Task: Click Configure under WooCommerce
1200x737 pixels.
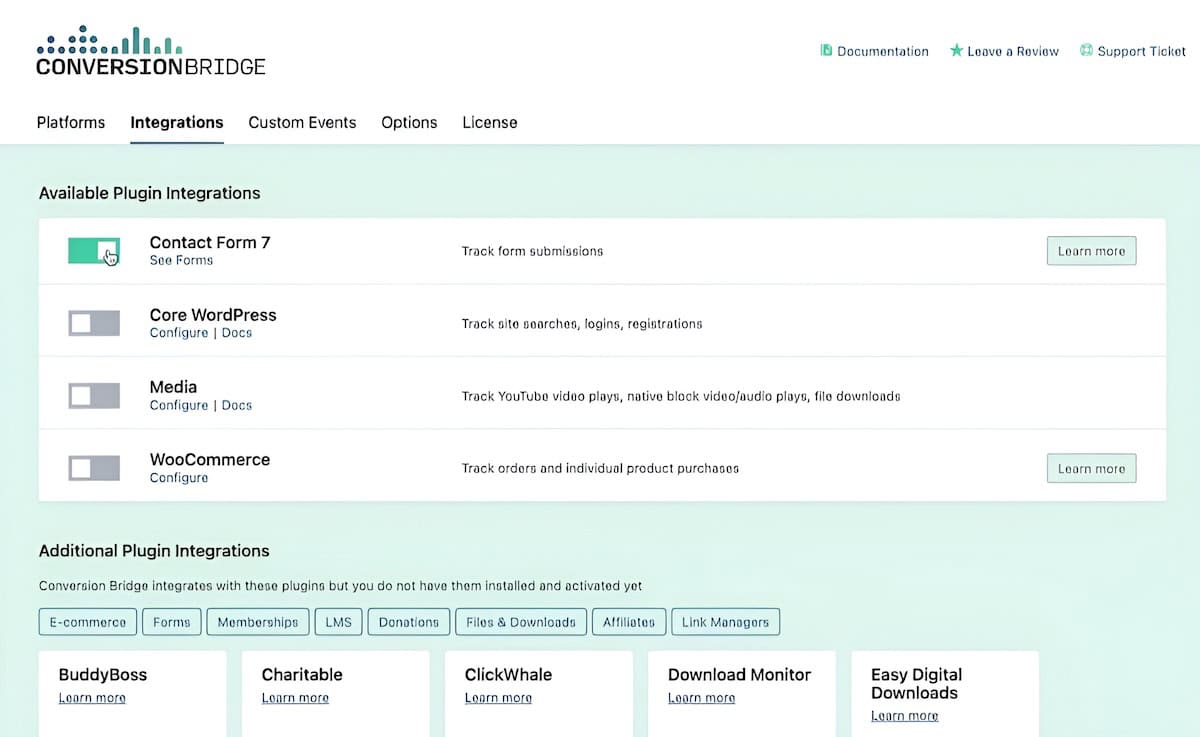Action: pyautogui.click(x=179, y=478)
